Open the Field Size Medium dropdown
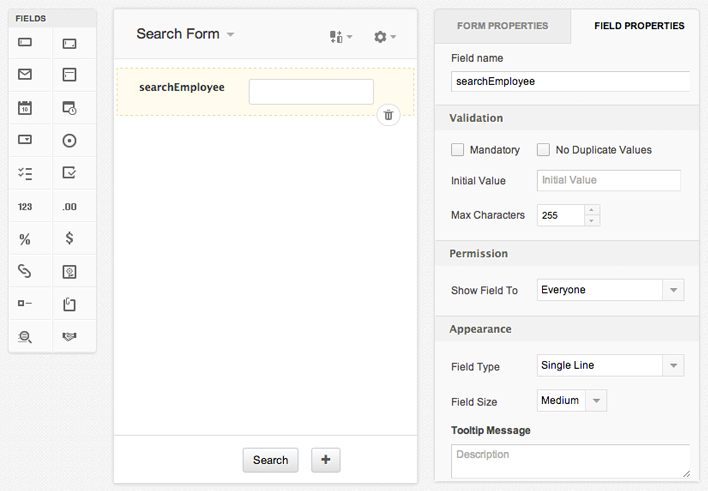708x491 pixels. [572, 401]
